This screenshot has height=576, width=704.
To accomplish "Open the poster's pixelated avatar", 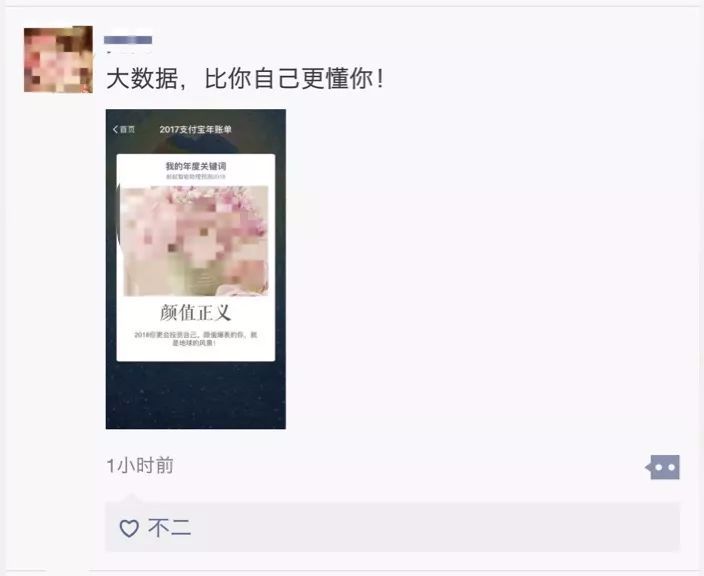I will click(x=58, y=60).
